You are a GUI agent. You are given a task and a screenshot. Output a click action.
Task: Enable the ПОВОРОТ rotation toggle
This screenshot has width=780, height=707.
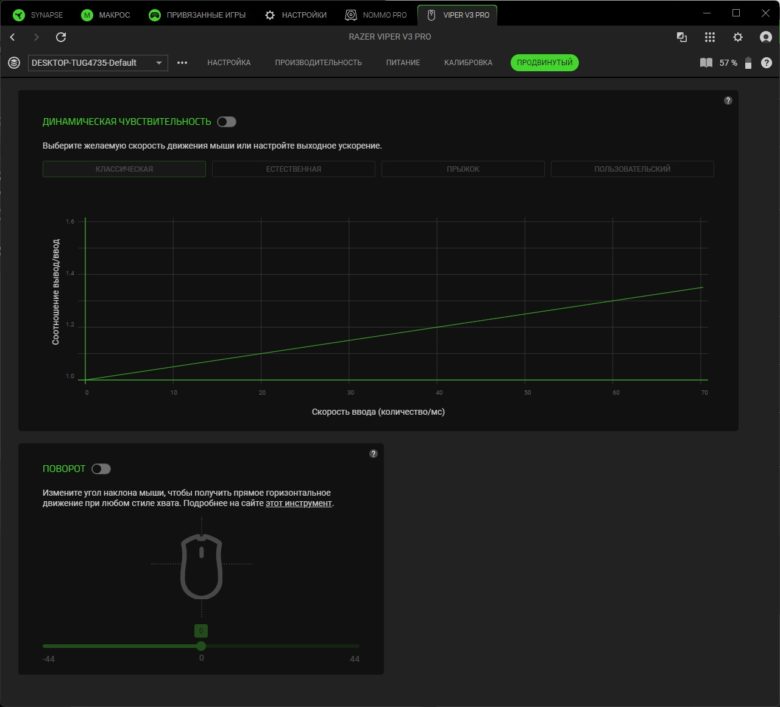pos(101,469)
